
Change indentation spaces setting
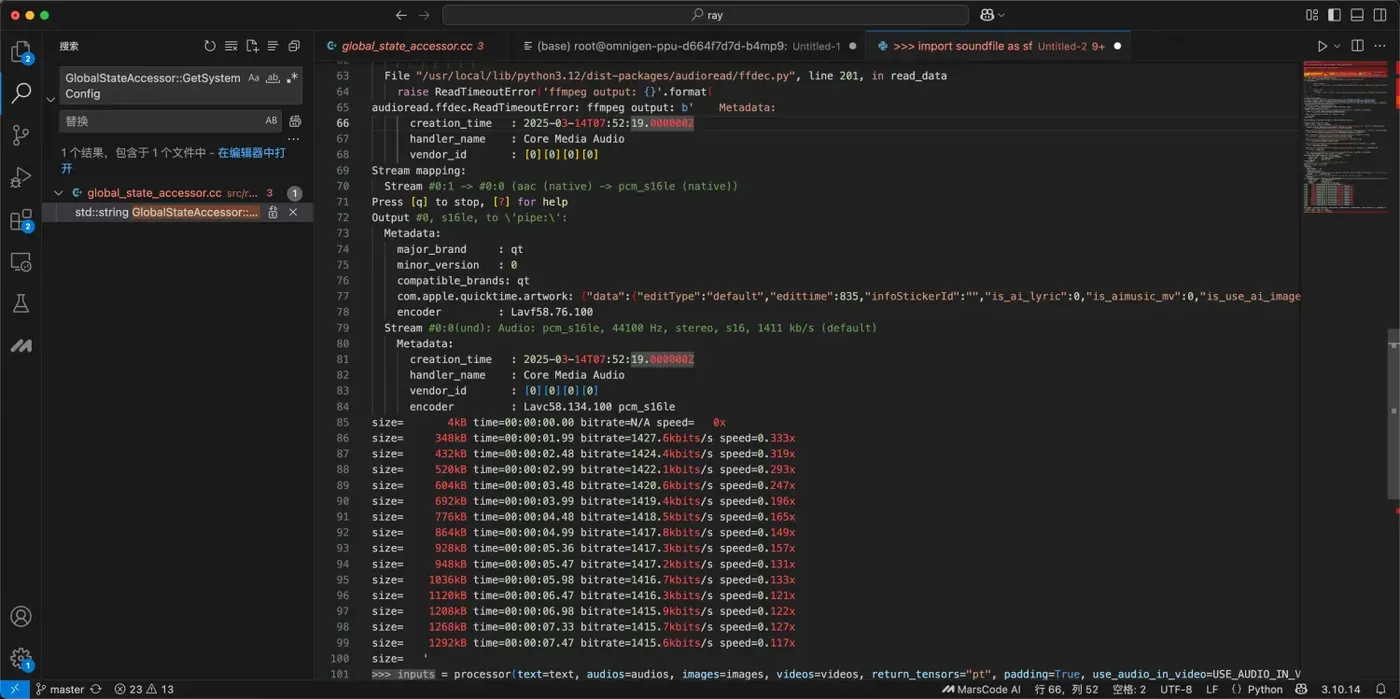(1129, 689)
